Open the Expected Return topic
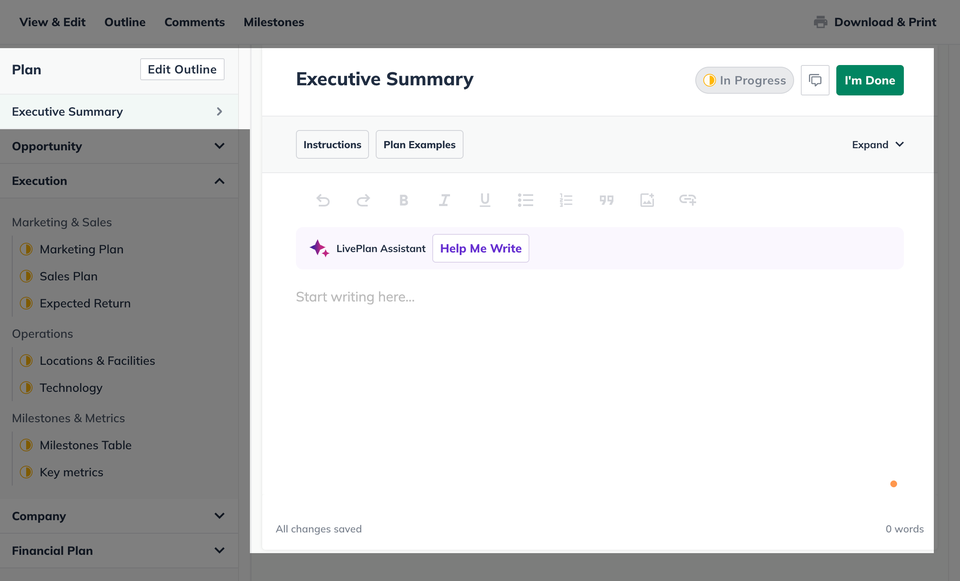 pos(85,303)
